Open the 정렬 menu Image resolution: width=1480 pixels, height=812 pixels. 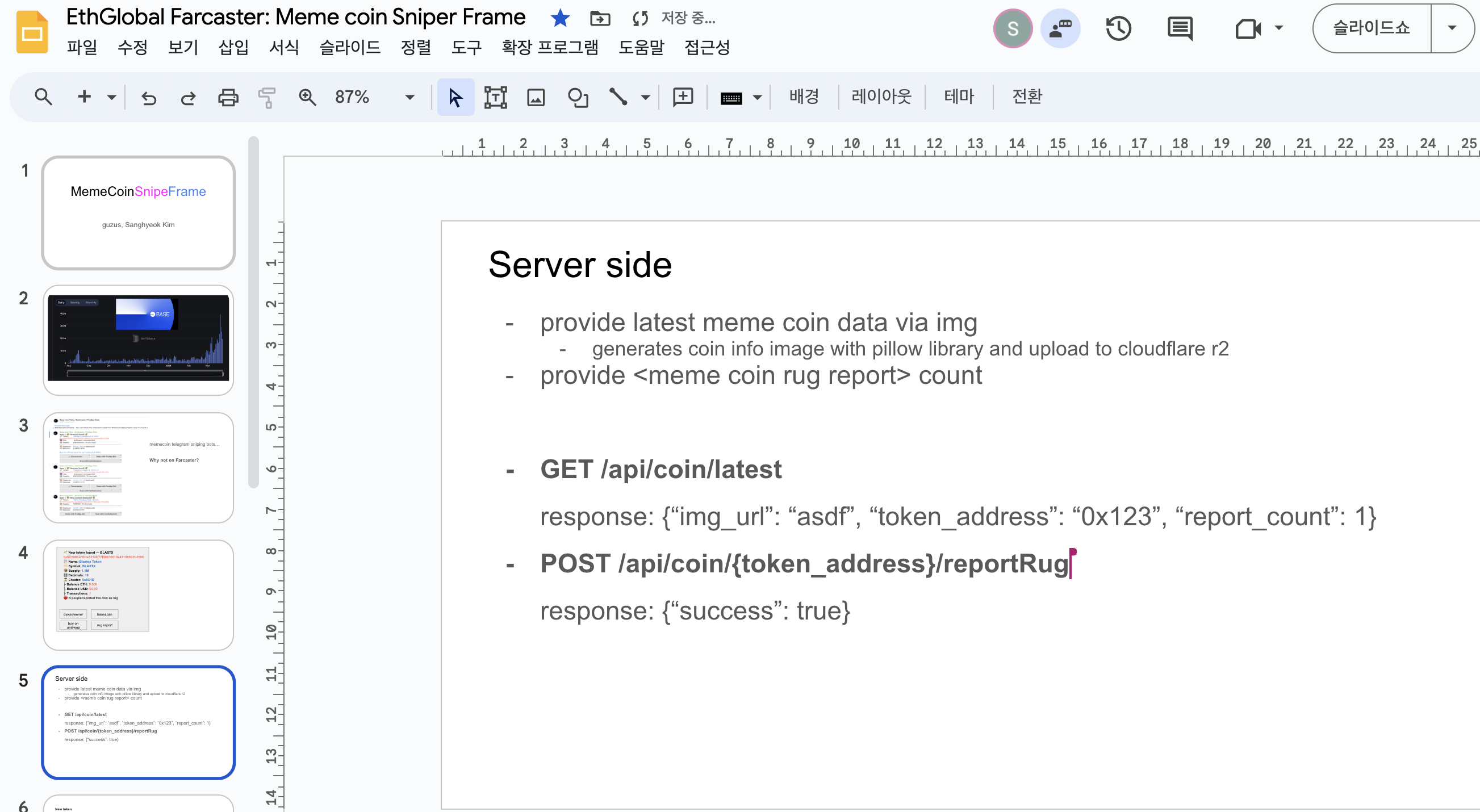click(416, 47)
